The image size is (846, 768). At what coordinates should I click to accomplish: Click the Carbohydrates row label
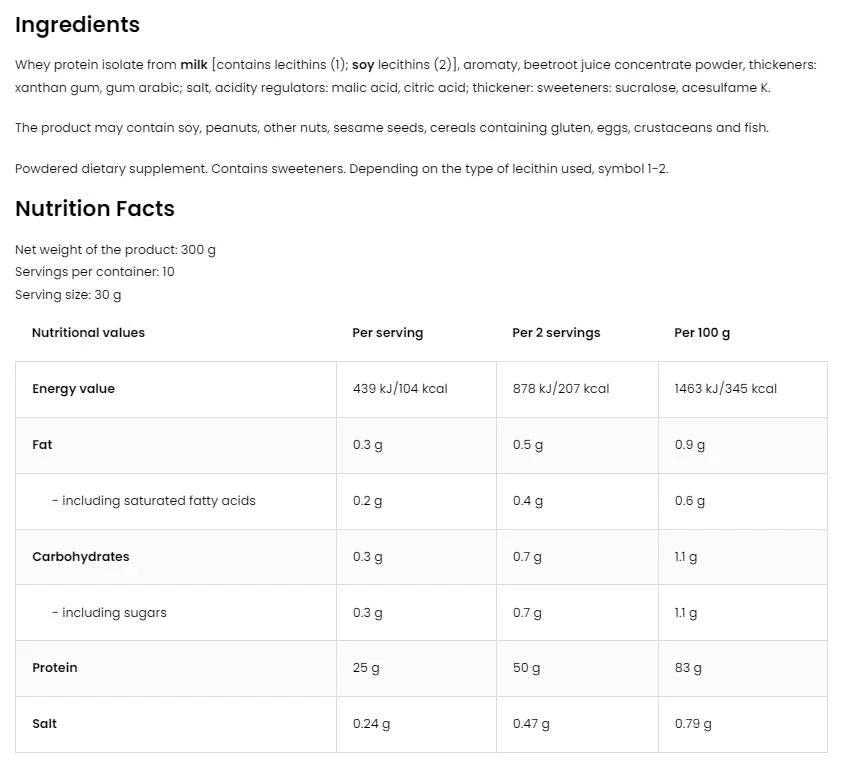point(80,557)
